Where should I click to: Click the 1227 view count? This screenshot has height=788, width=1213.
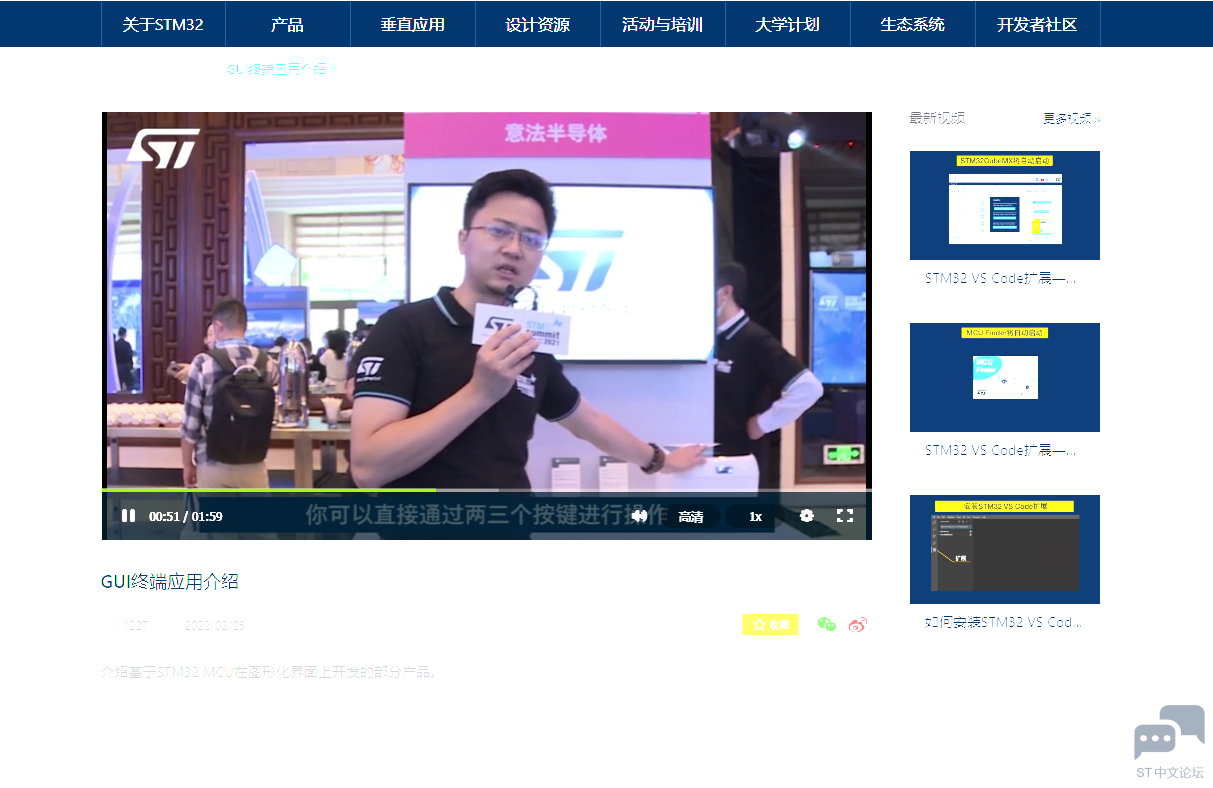click(x=136, y=626)
